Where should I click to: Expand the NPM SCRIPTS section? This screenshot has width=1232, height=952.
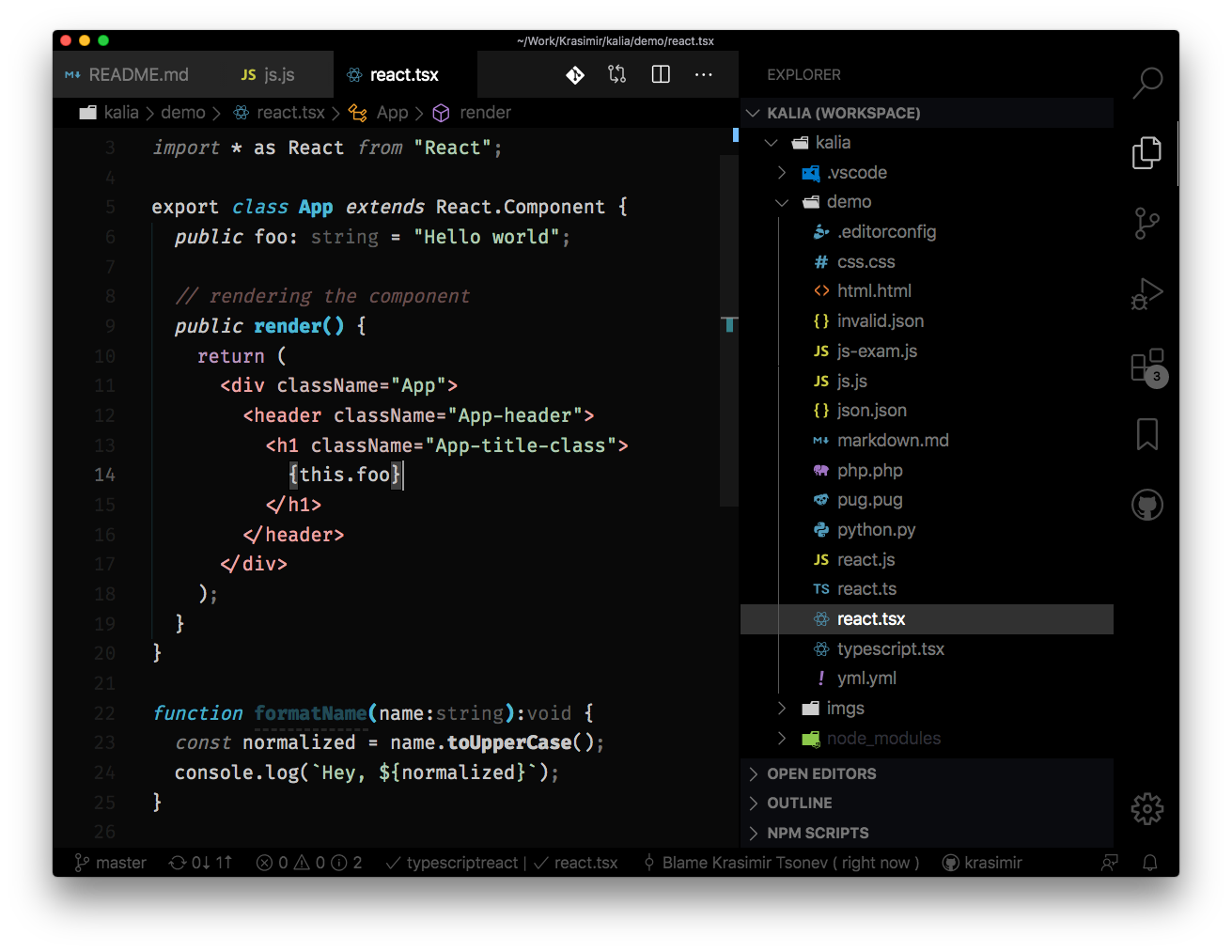pyautogui.click(x=927, y=833)
